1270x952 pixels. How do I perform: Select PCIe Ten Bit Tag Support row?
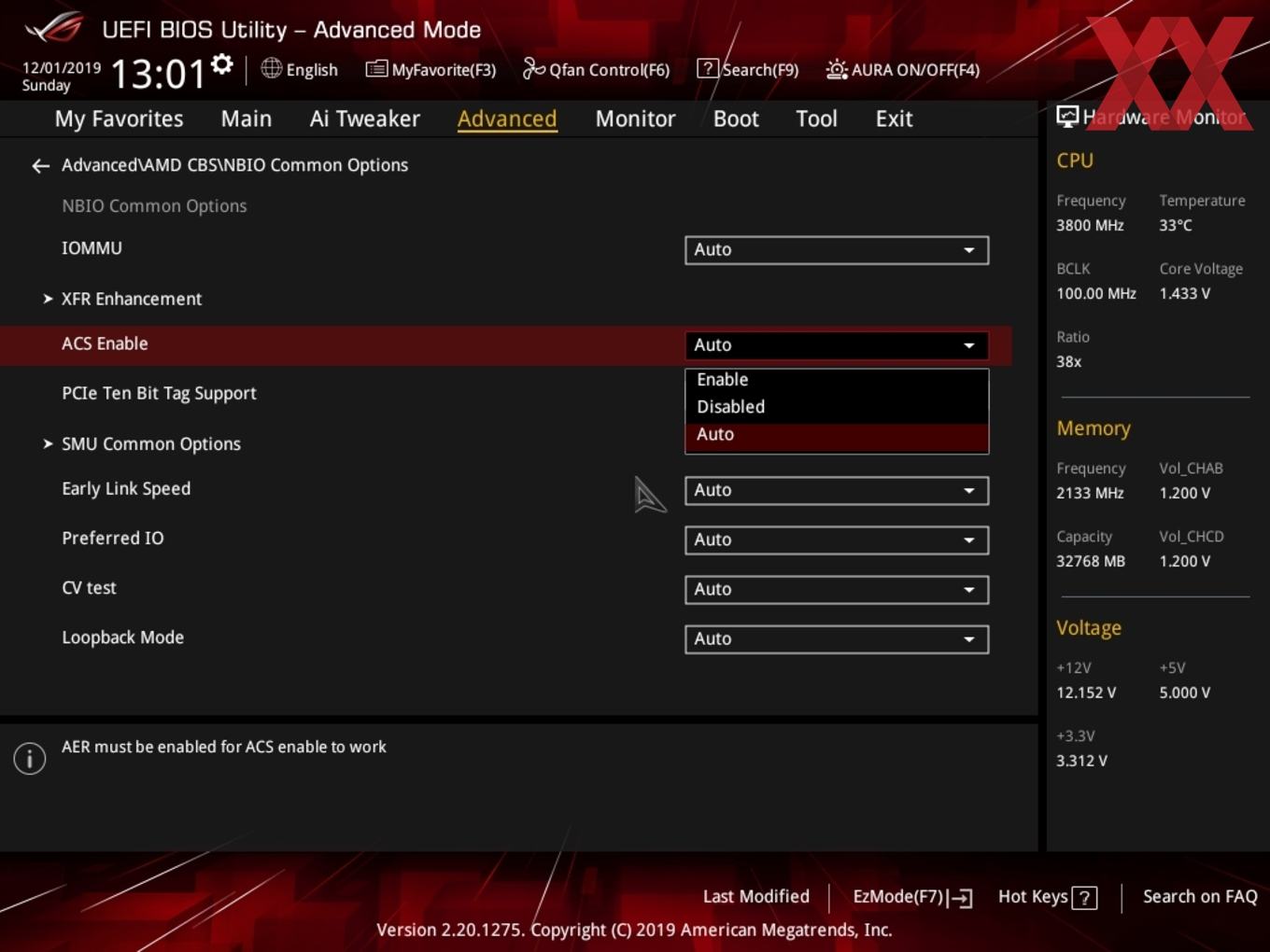[x=159, y=395]
